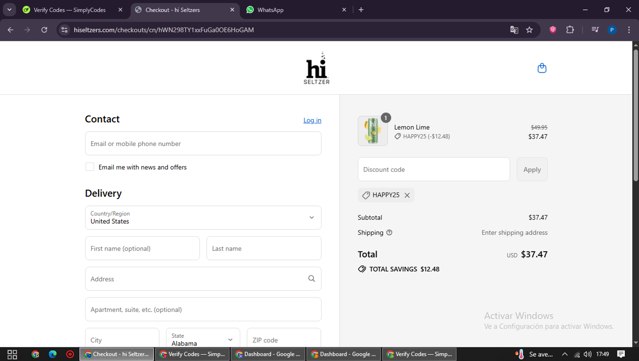The height and width of the screenshot is (361, 639).
Task: Open the red circular taskbar app
Action: 70,354
